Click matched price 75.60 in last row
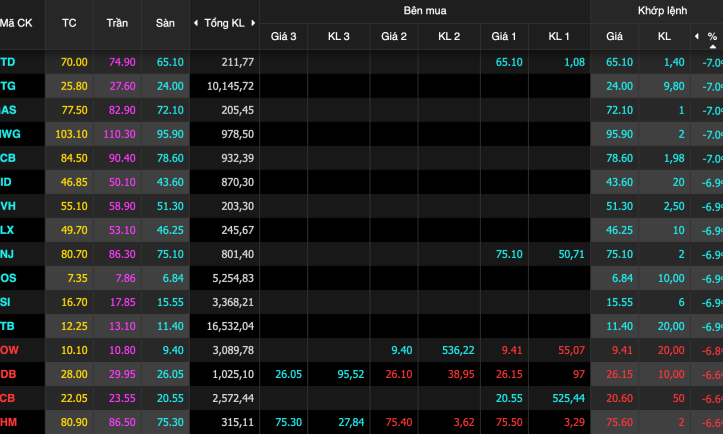Viewport: 723px width, 434px height. (615, 422)
